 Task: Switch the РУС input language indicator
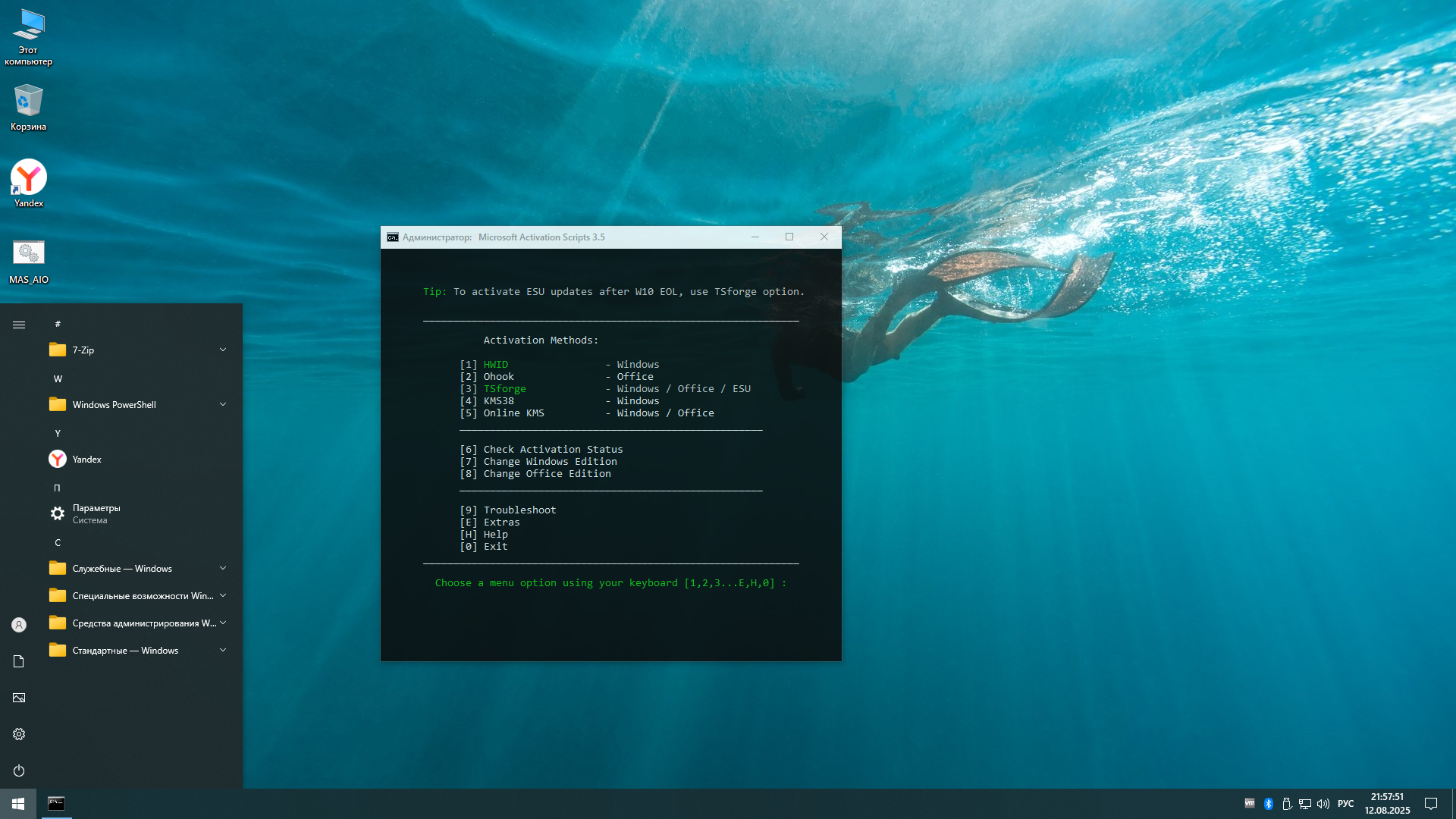[x=1345, y=804]
